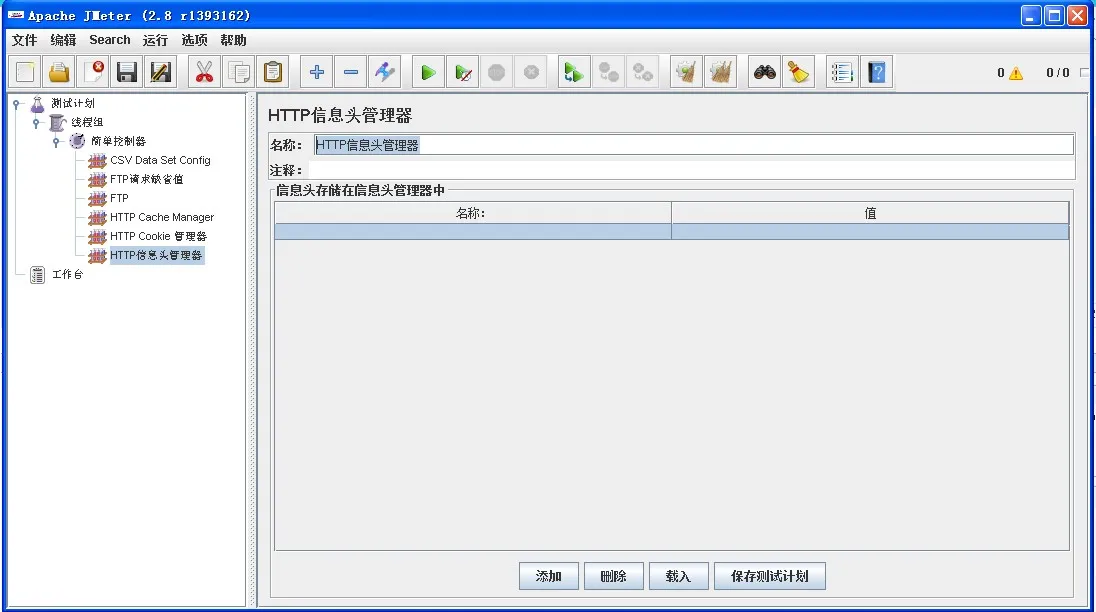The image size is (1096, 612).
Task: Click the empty name cell in first row
Action: (473, 231)
